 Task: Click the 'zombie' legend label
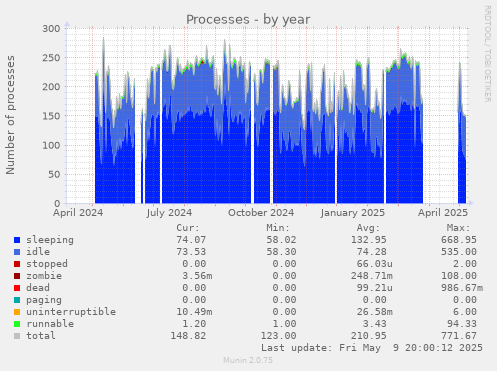click(x=44, y=276)
